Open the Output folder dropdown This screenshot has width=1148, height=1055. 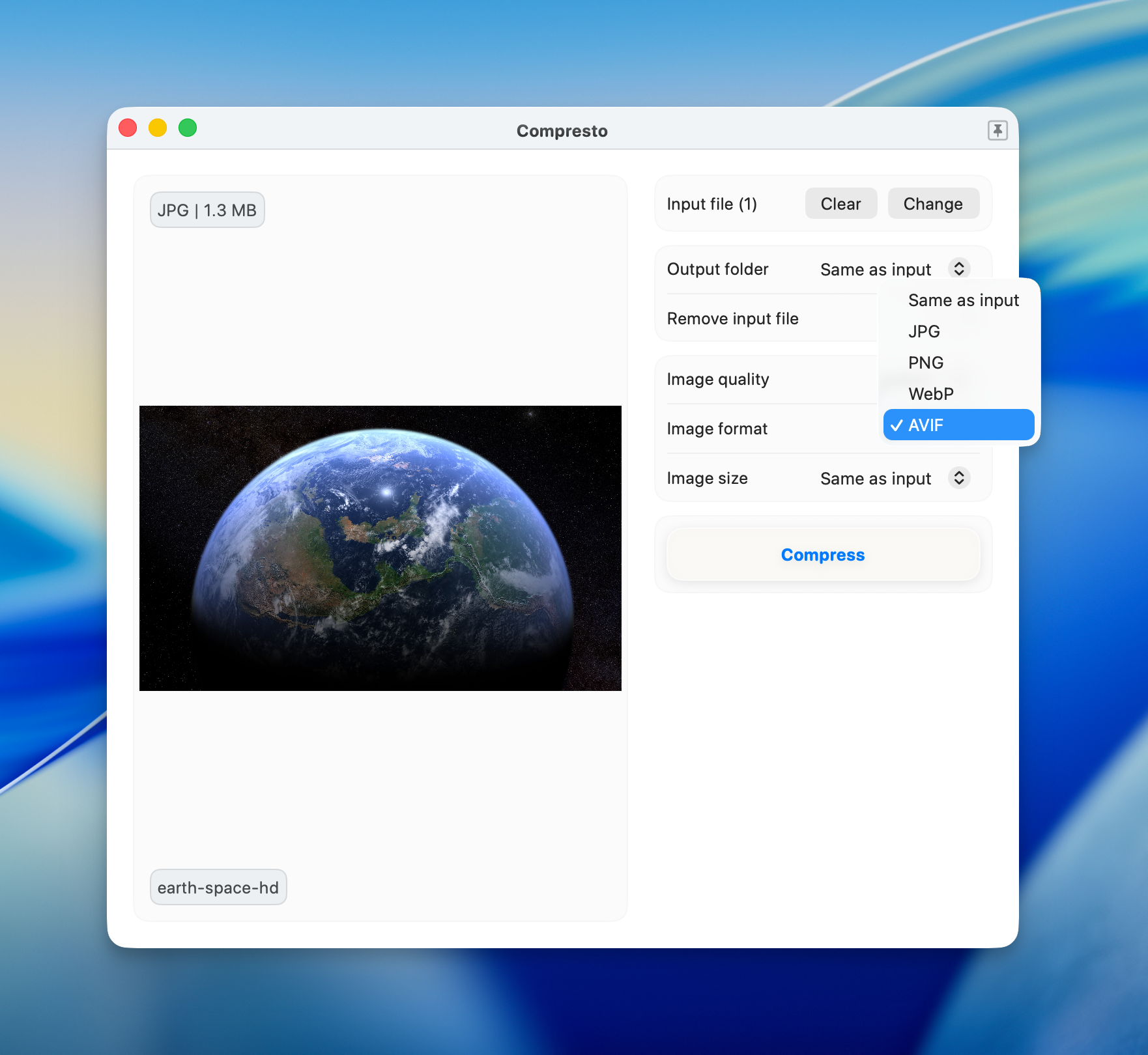coord(895,269)
